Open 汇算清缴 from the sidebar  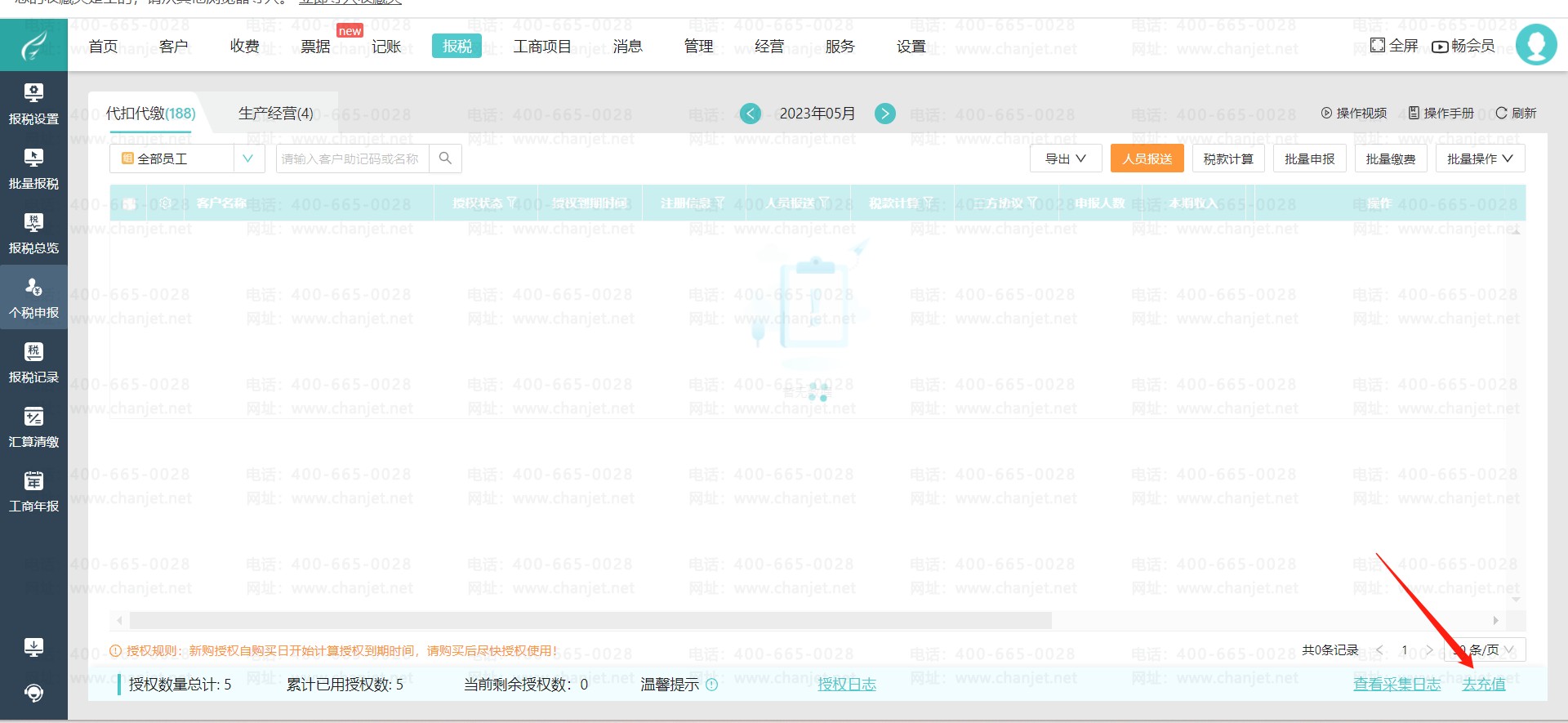click(x=33, y=427)
